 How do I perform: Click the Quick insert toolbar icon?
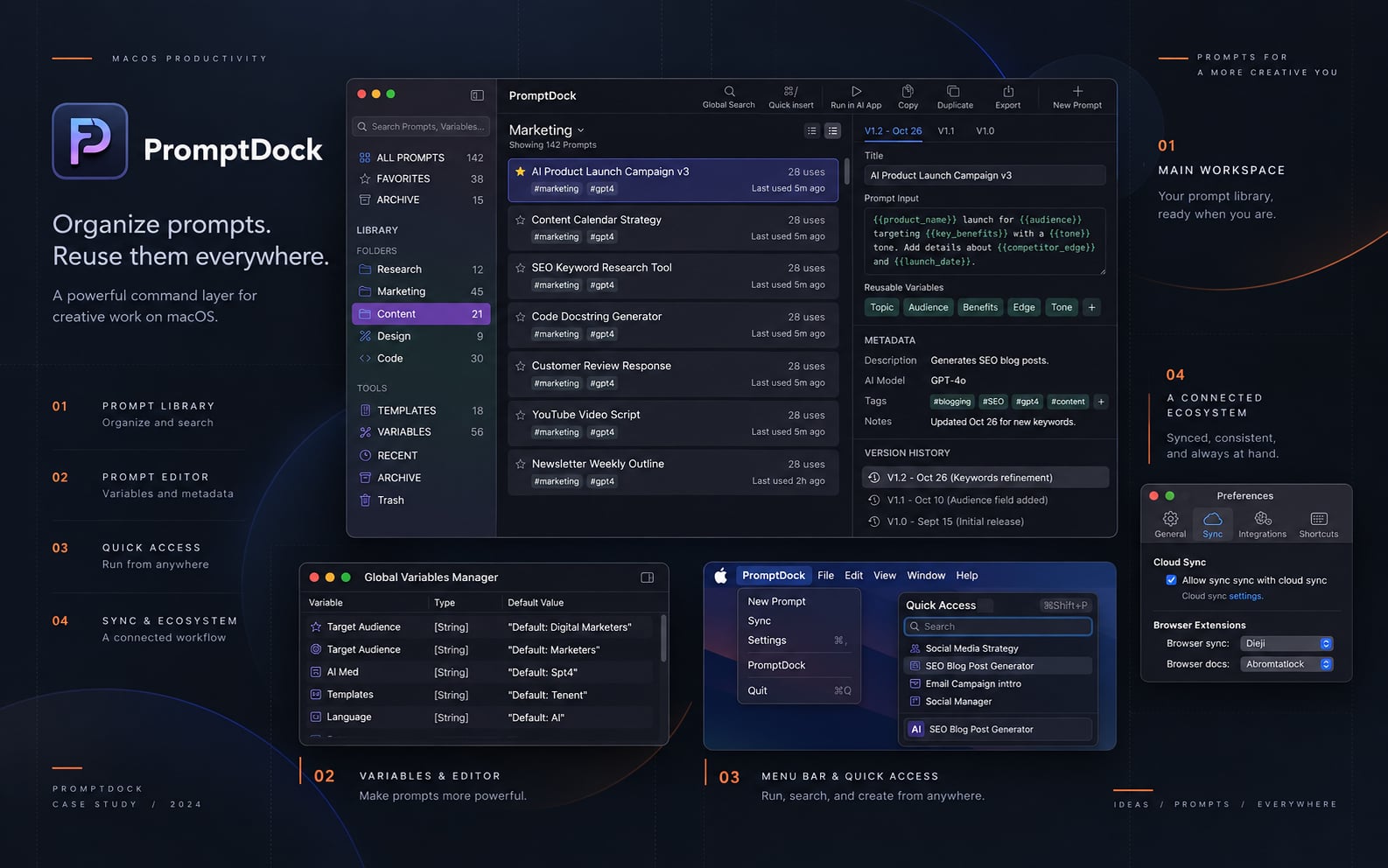coord(790,96)
